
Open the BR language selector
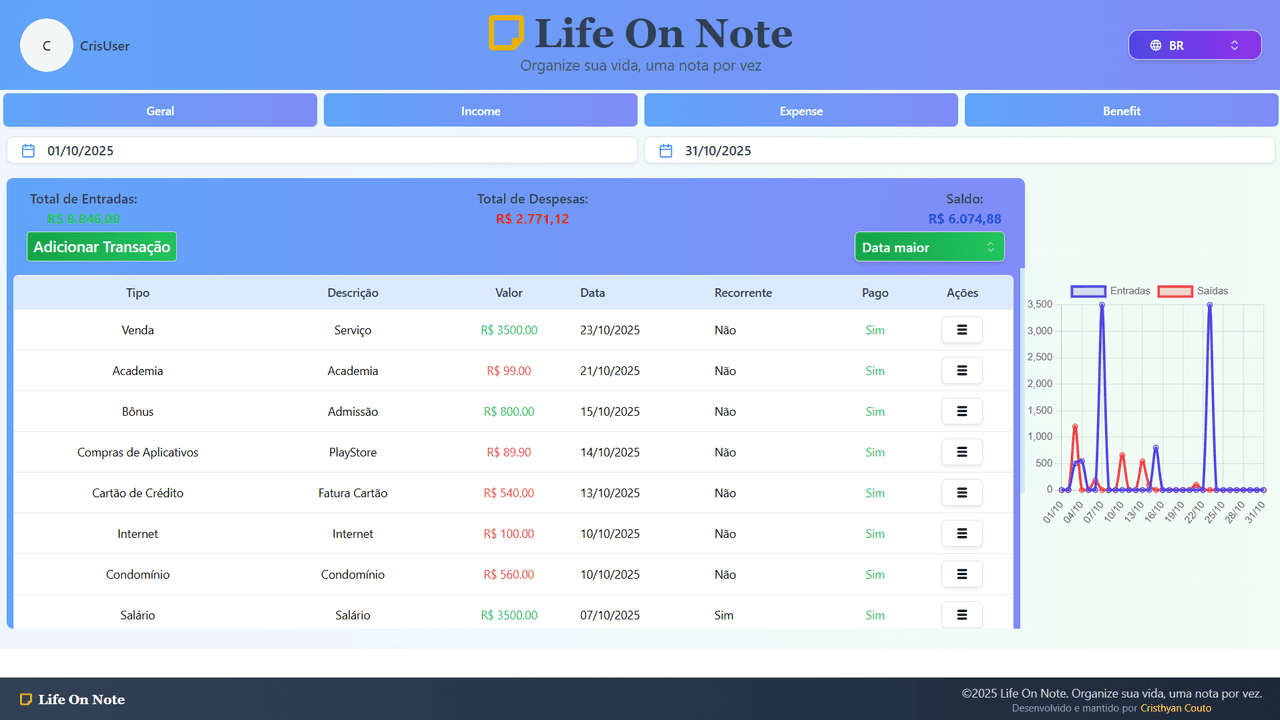(1194, 45)
